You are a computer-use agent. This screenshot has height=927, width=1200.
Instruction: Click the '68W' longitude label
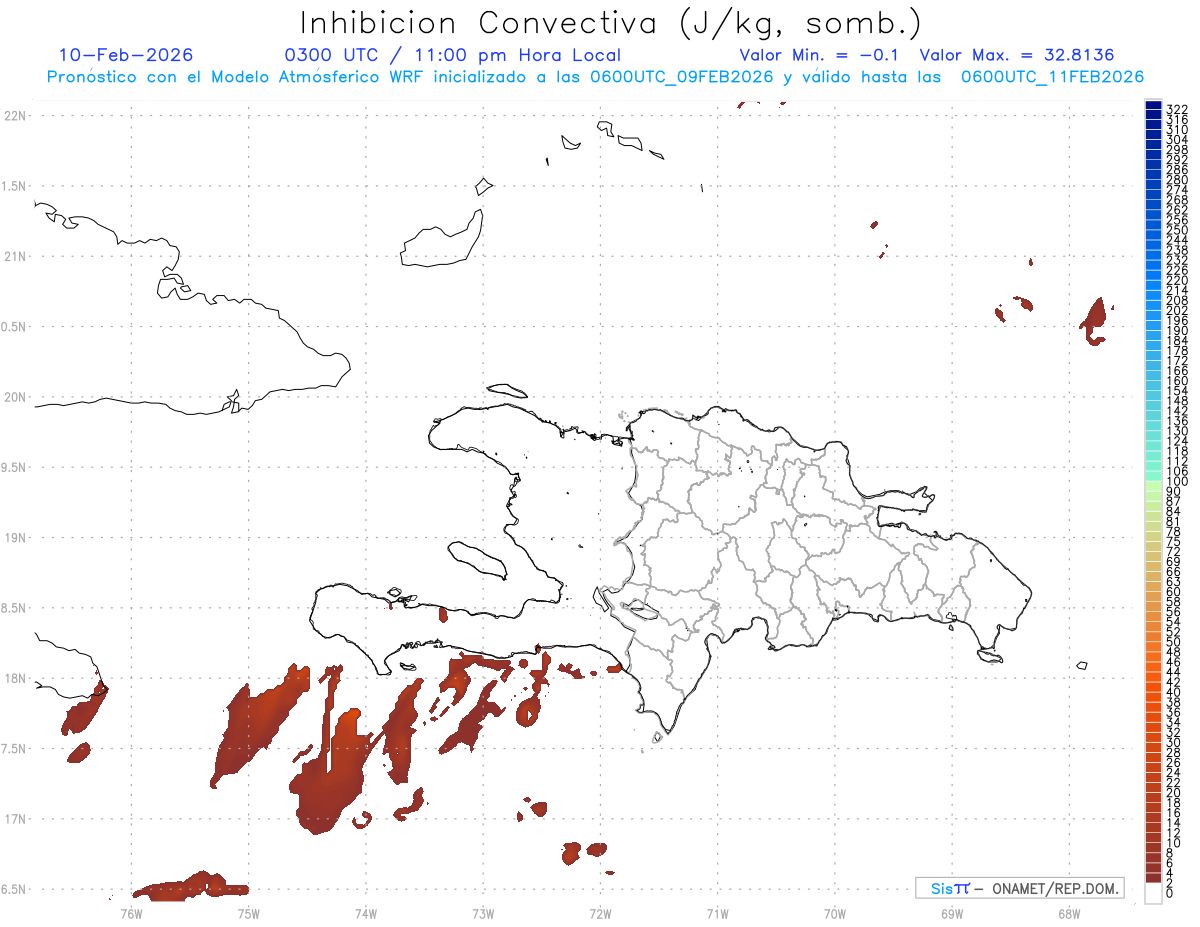click(1069, 913)
